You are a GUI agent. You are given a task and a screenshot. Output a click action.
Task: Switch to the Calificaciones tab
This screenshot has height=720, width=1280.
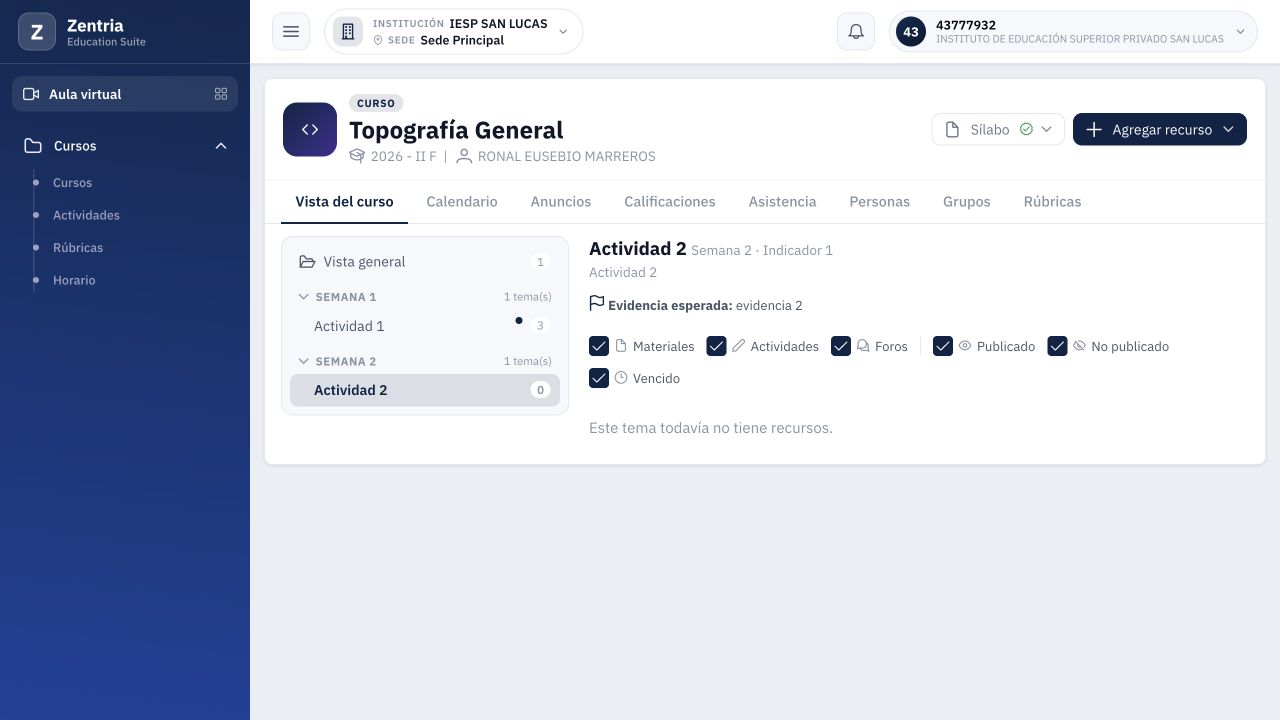[670, 202]
